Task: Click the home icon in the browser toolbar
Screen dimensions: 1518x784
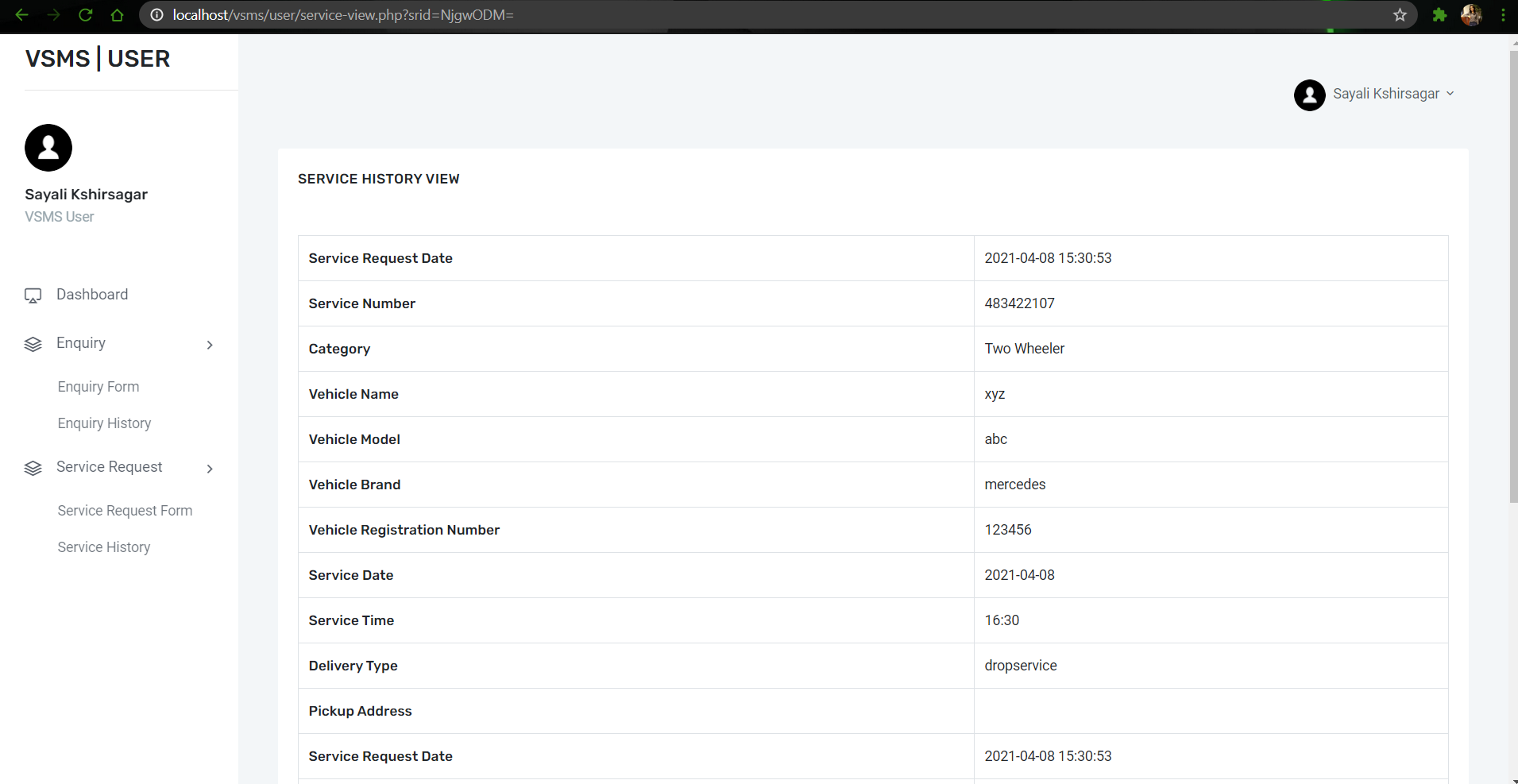Action: click(x=117, y=14)
